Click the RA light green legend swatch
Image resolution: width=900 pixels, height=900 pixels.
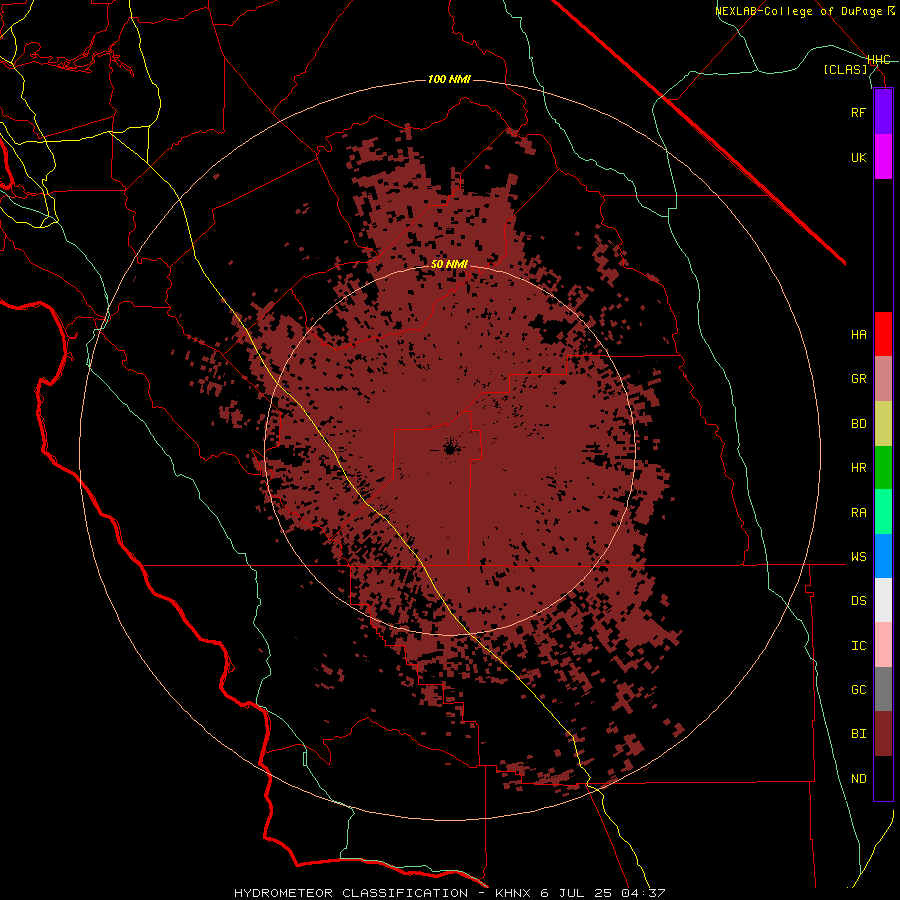[883, 512]
